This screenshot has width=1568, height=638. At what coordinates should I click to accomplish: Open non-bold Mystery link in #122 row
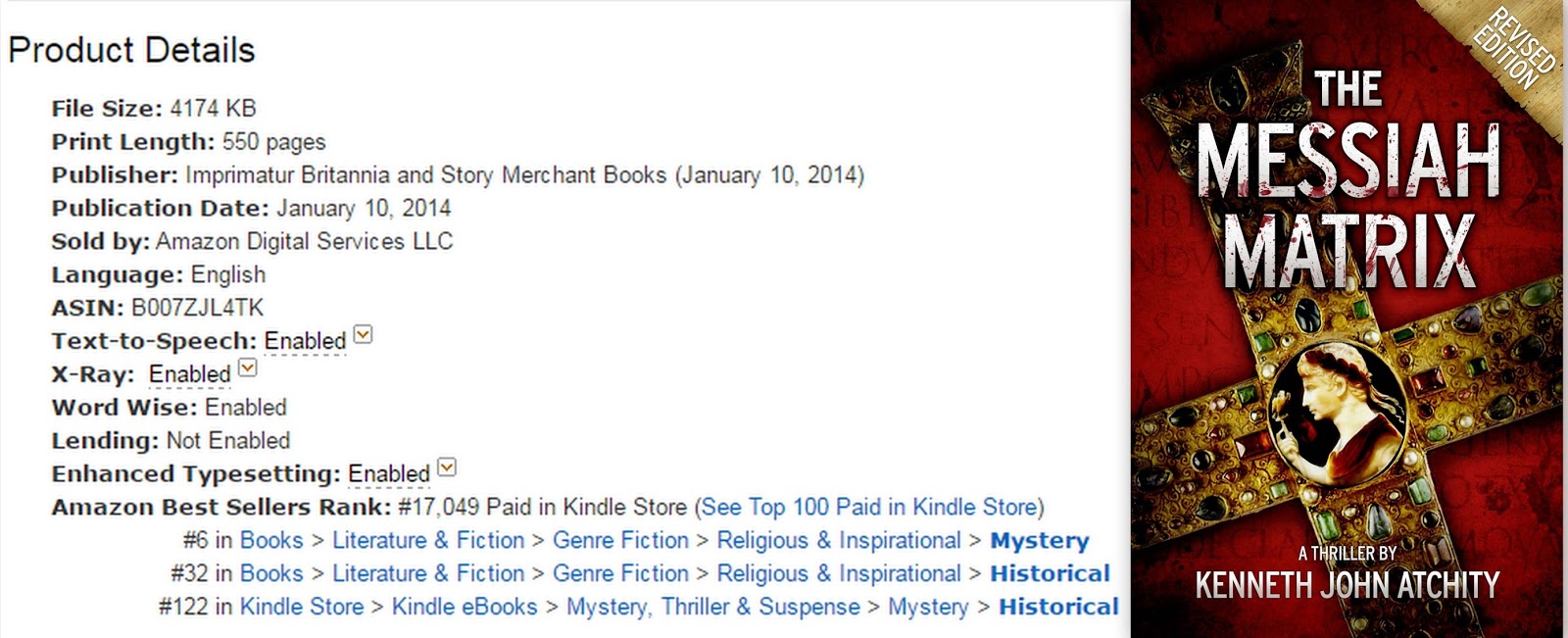[928, 608]
